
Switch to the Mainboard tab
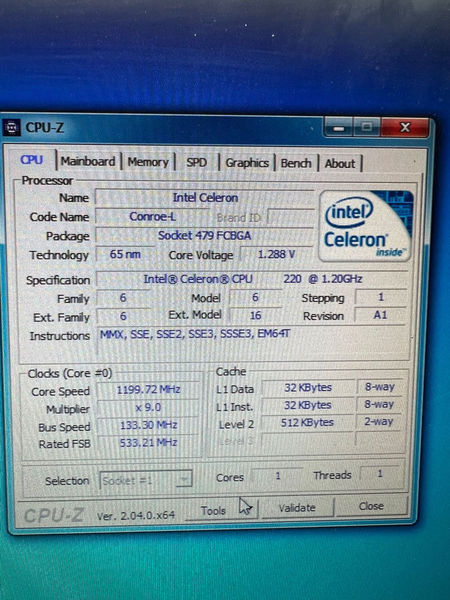pyautogui.click(x=88, y=161)
